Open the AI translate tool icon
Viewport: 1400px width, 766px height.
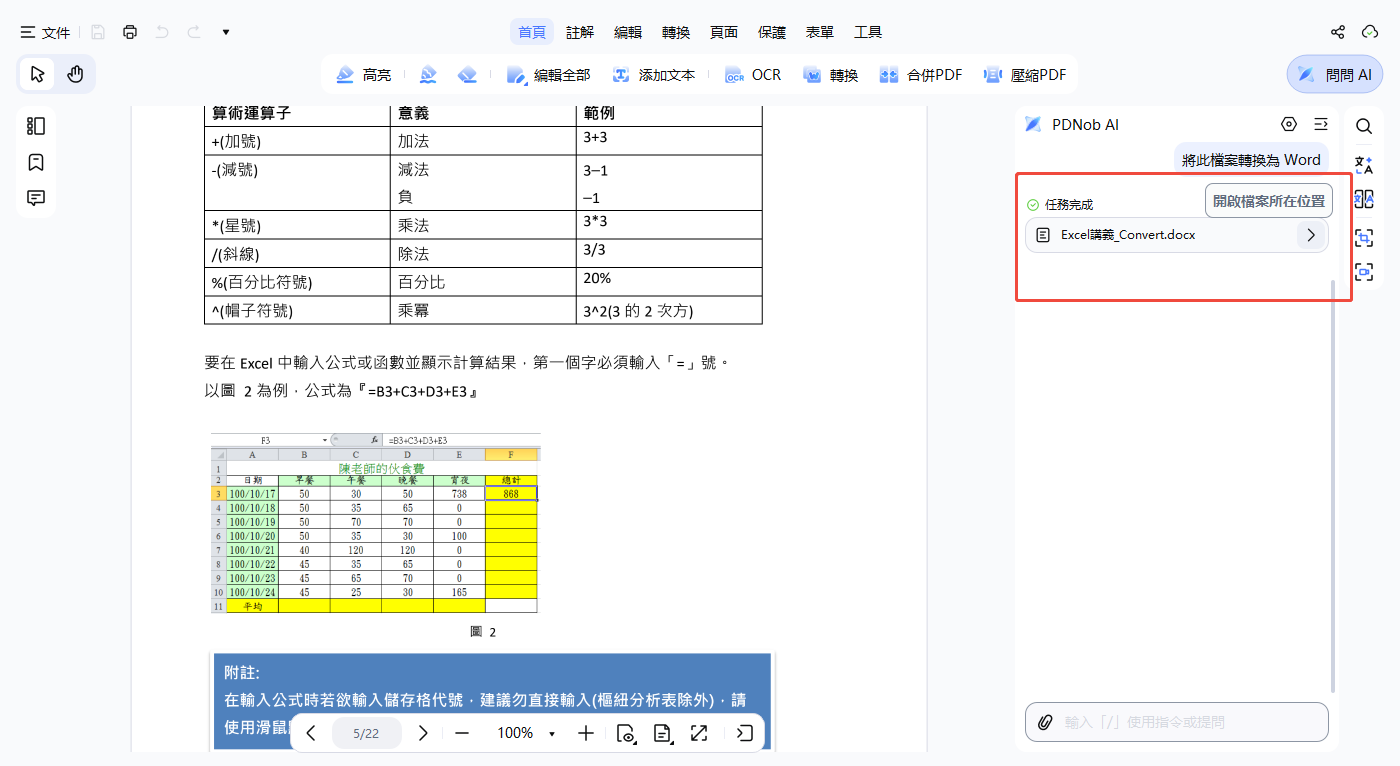click(1364, 164)
